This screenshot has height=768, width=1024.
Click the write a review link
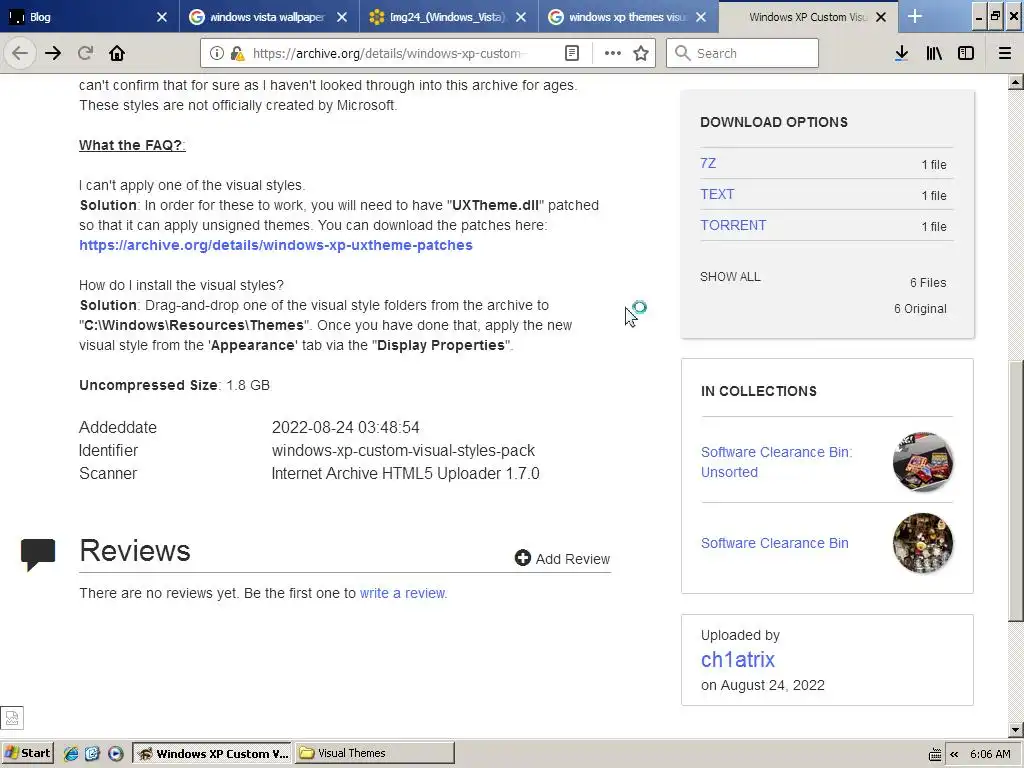(x=403, y=593)
